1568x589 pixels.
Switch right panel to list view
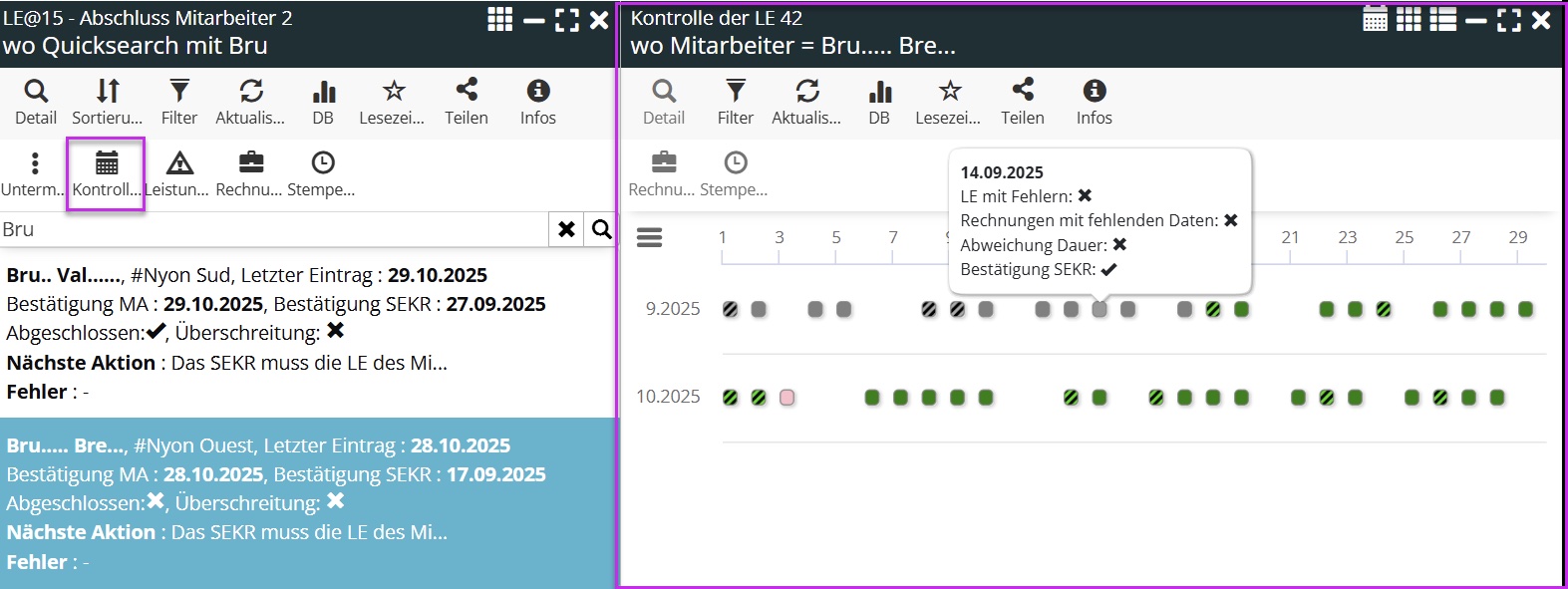pos(1442,19)
